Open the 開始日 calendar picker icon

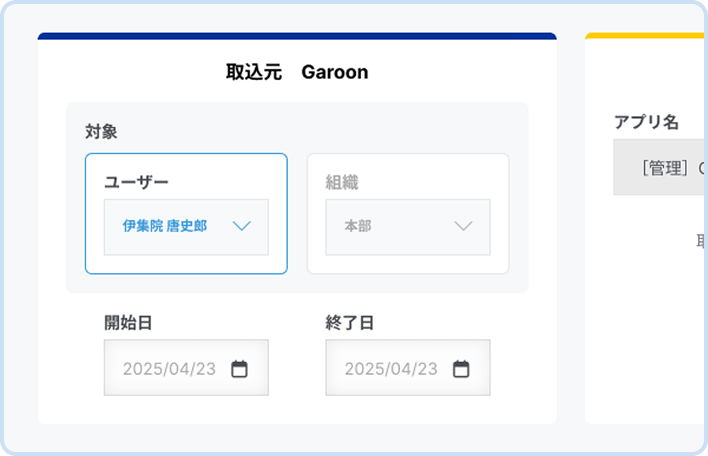coord(239,369)
